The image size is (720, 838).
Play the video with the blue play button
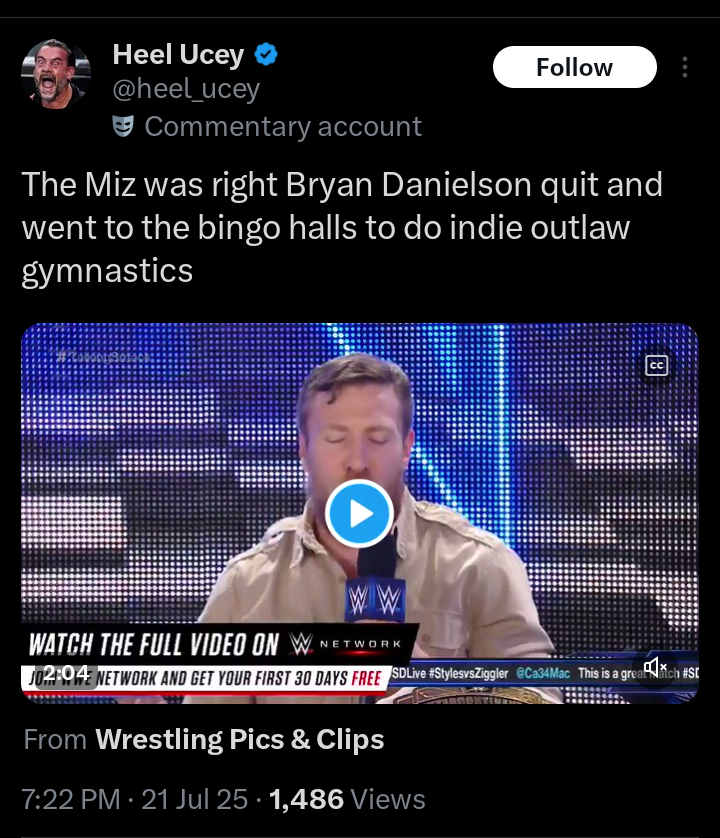pos(359,513)
